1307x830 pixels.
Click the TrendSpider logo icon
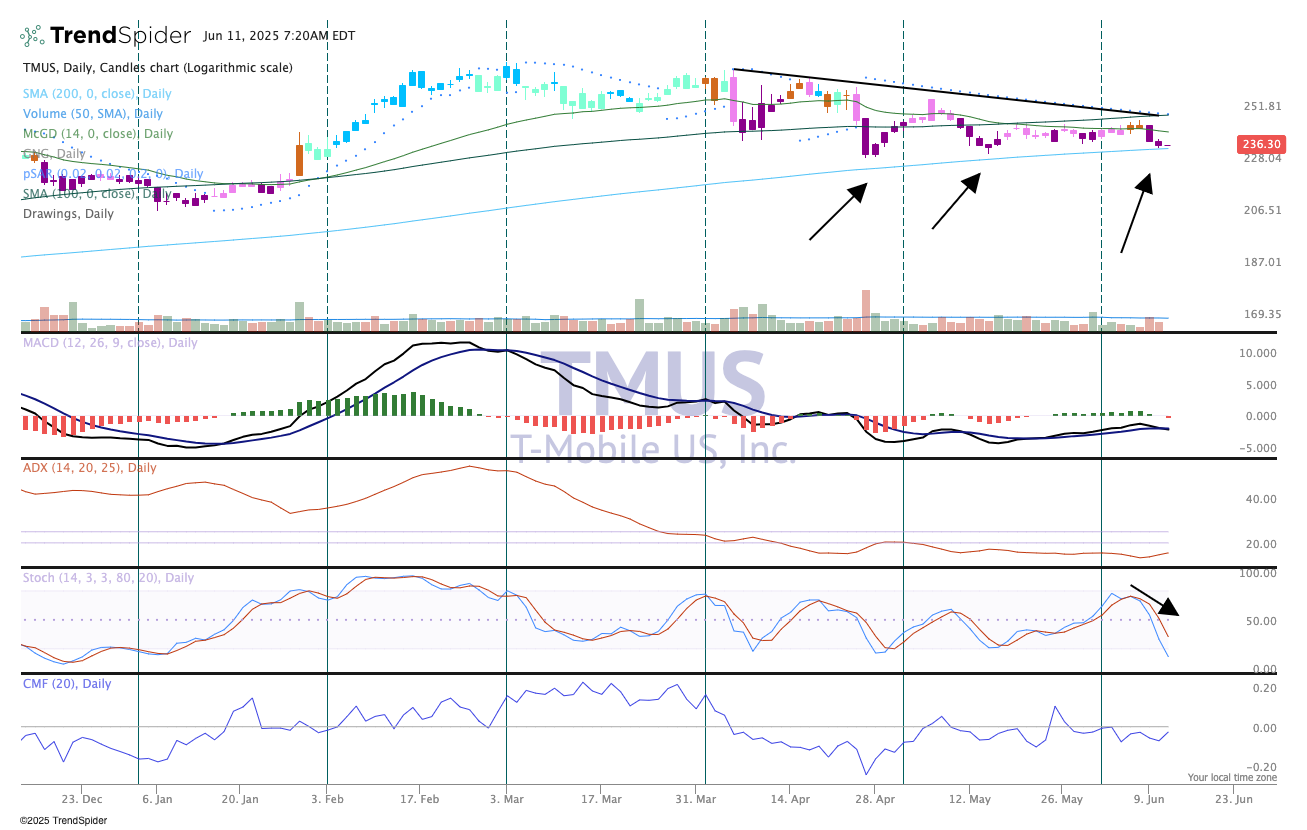33,36
